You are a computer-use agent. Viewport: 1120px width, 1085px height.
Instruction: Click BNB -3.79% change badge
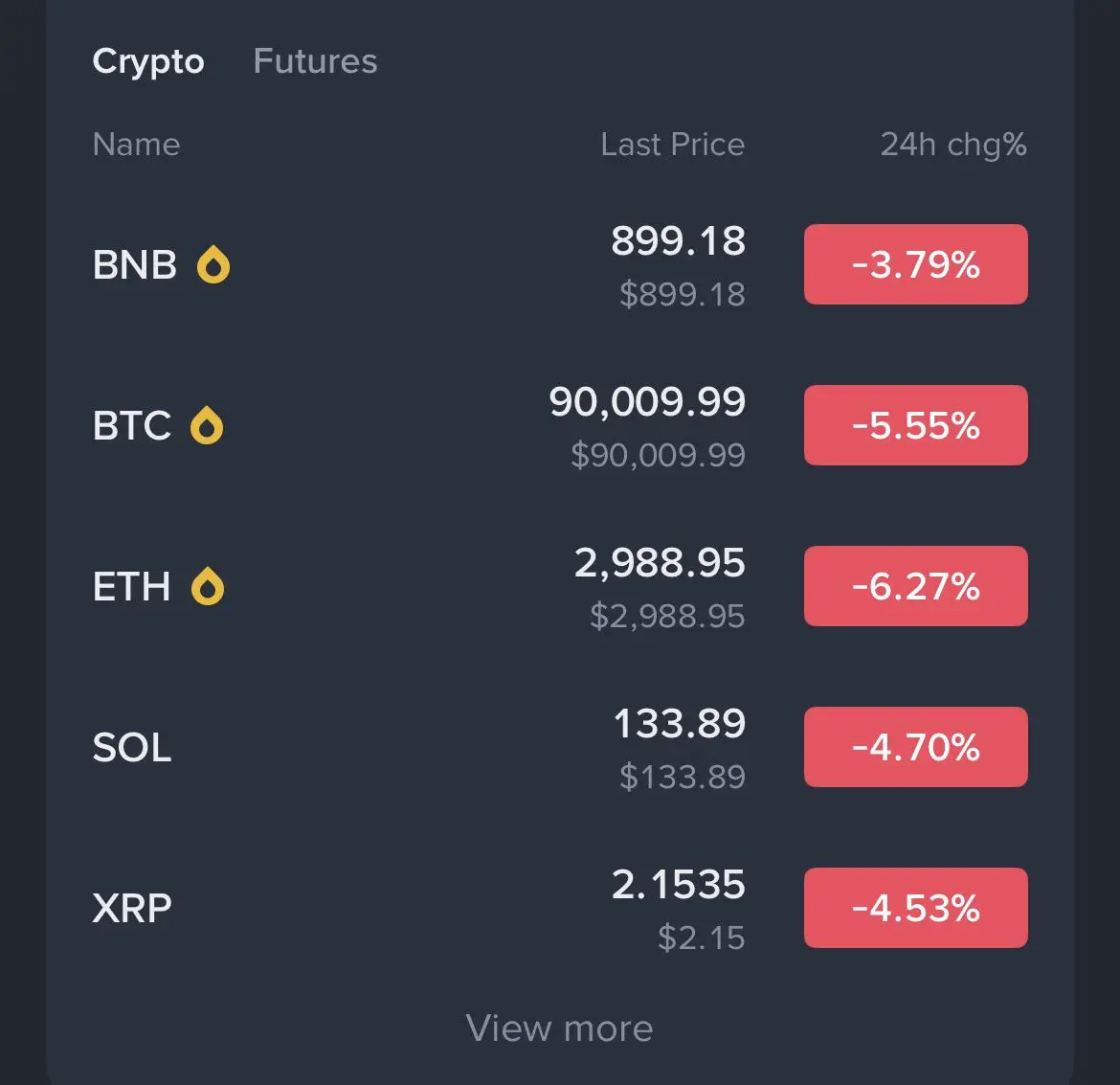coord(915,264)
